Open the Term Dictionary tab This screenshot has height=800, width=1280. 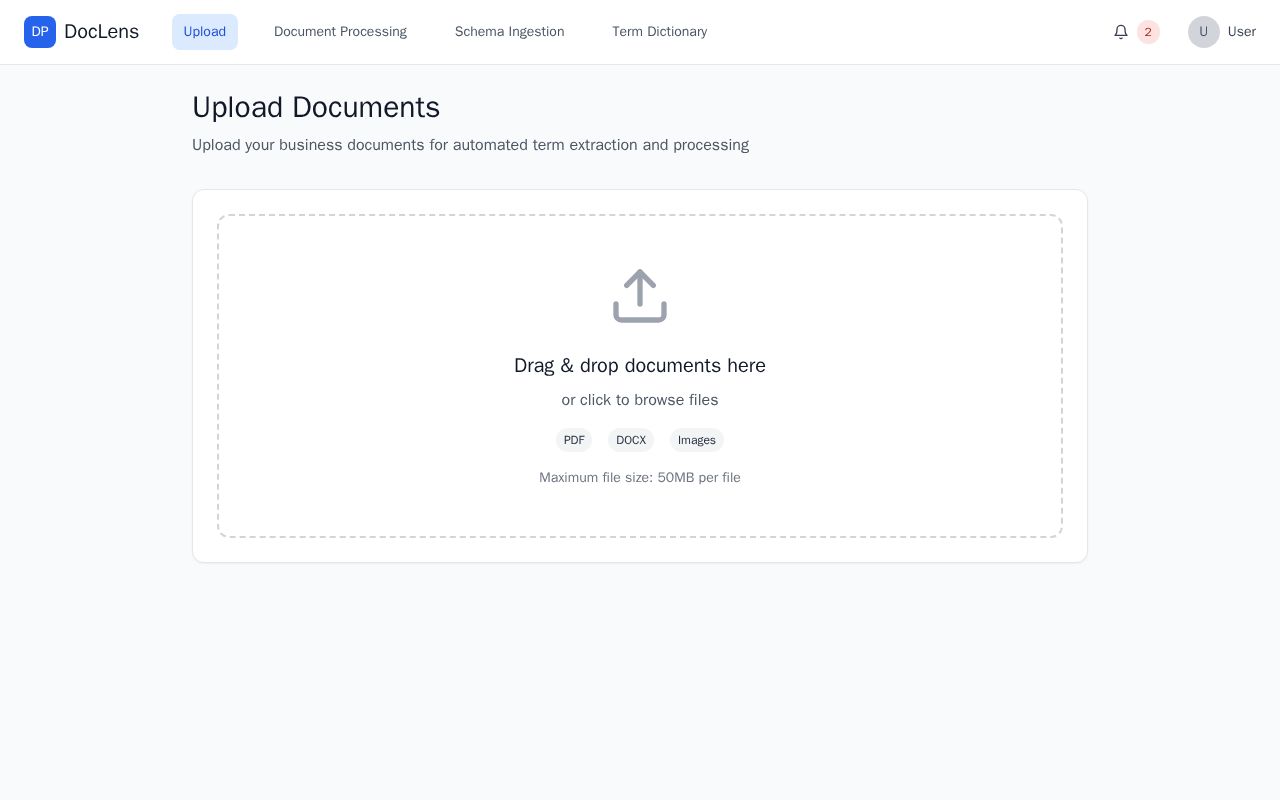pyautogui.click(x=660, y=32)
